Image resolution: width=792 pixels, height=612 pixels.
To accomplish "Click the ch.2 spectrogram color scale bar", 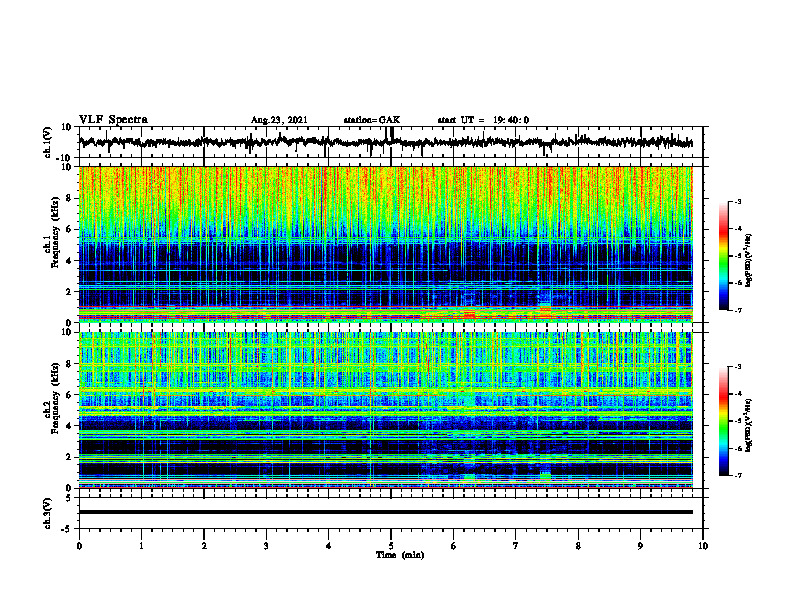I will (723, 421).
